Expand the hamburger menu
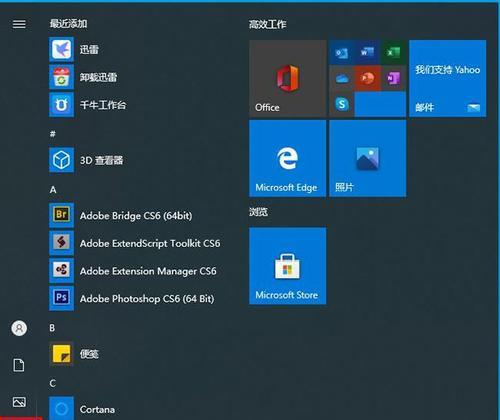Screen dimensions: 500x420 [19, 24]
